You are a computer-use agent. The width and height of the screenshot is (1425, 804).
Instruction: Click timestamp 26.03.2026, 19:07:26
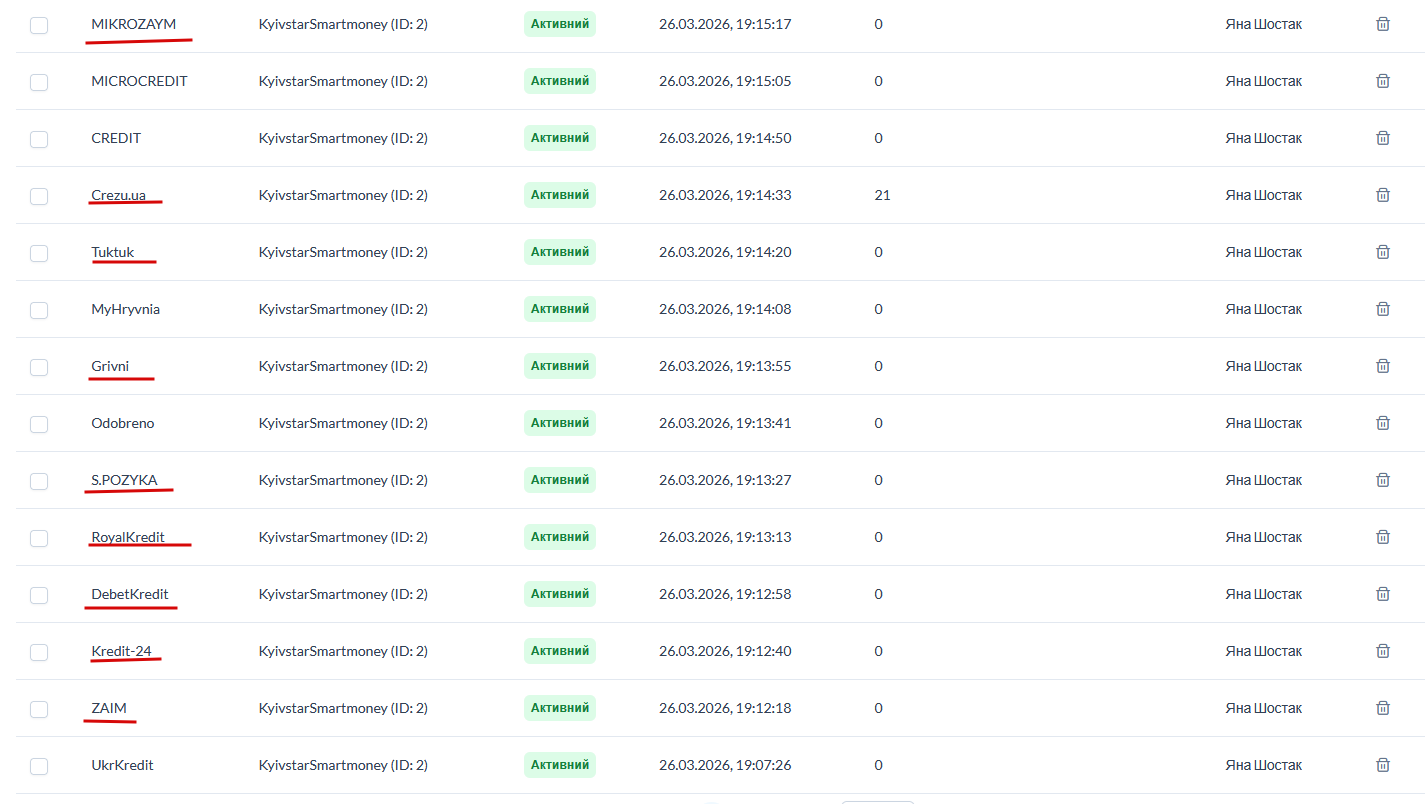(x=725, y=765)
